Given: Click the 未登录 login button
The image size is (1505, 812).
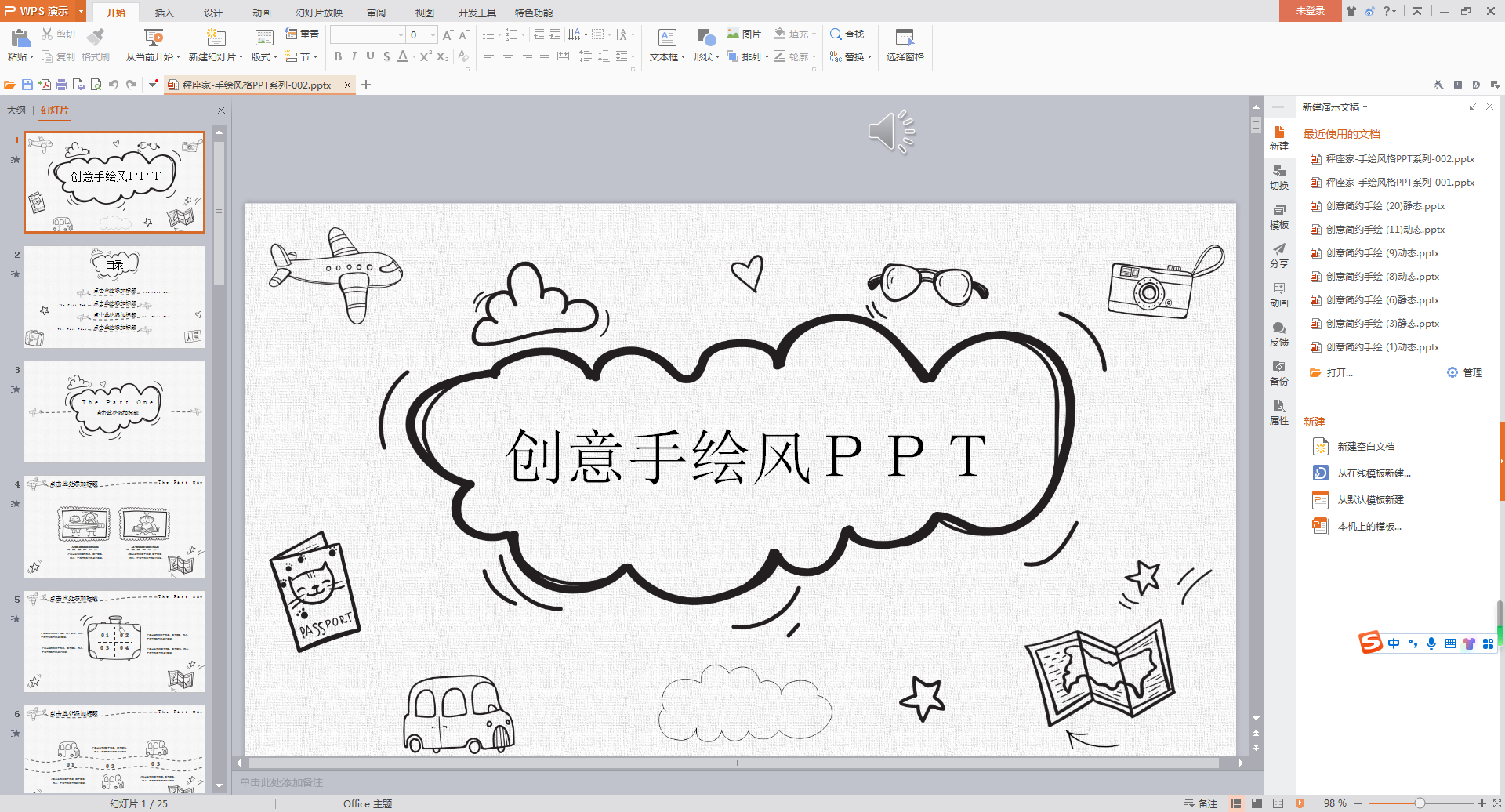Looking at the screenshot, I should point(1310,11).
